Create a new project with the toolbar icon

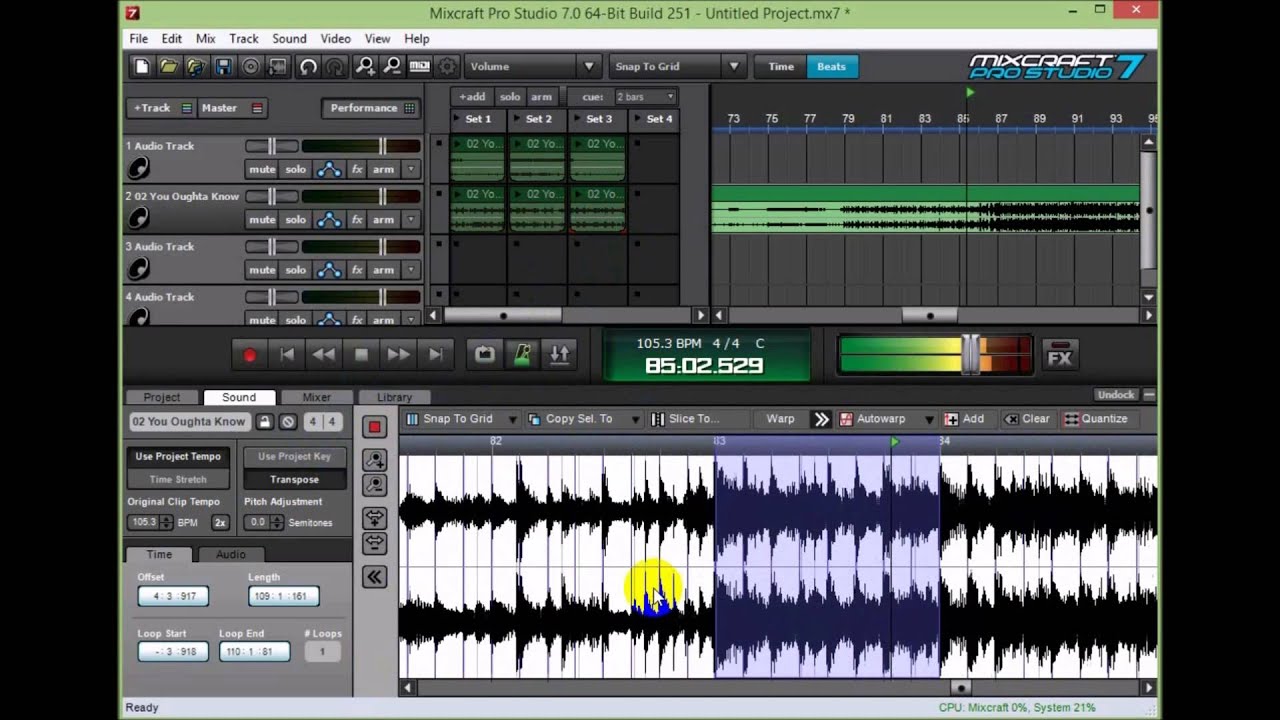pyautogui.click(x=142, y=67)
